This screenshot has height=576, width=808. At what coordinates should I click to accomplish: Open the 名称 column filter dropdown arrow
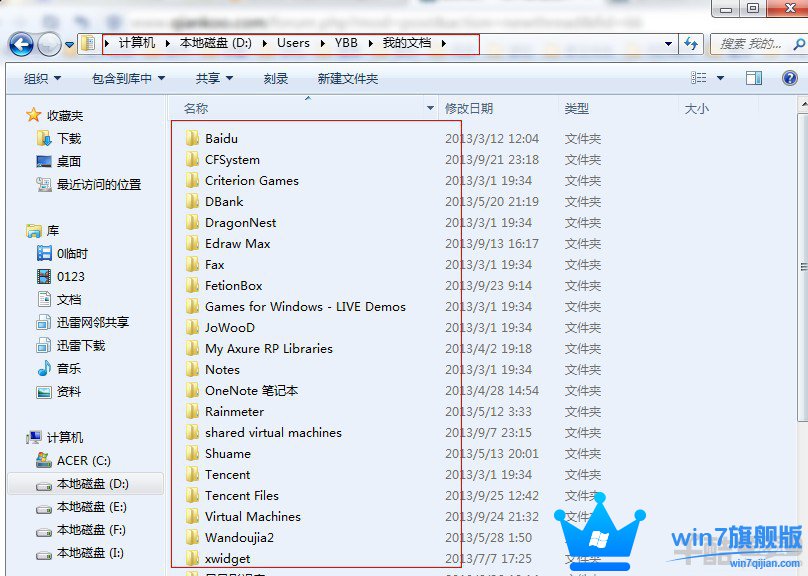[430, 108]
